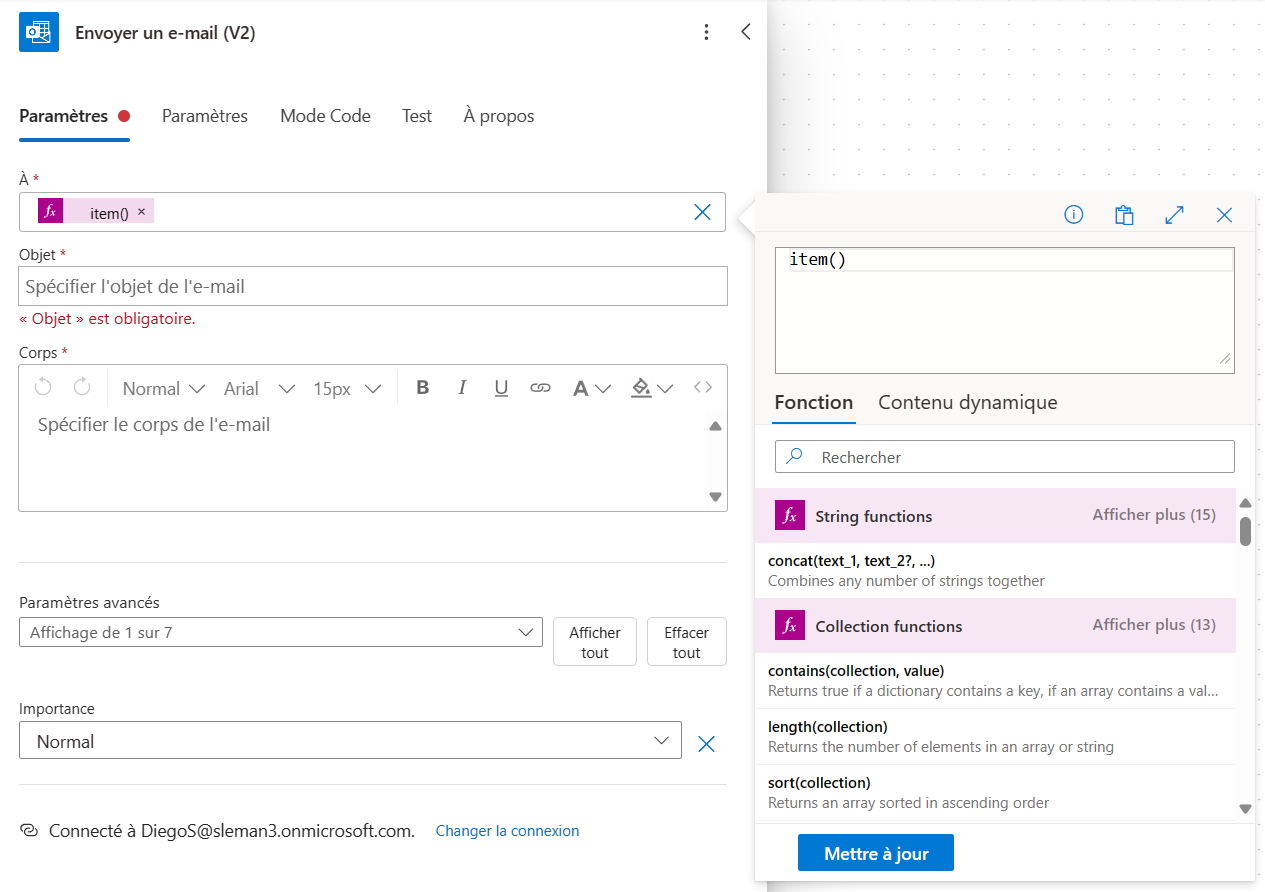Click the Objet subject input field
This screenshot has height=892, width=1265.
click(x=373, y=287)
